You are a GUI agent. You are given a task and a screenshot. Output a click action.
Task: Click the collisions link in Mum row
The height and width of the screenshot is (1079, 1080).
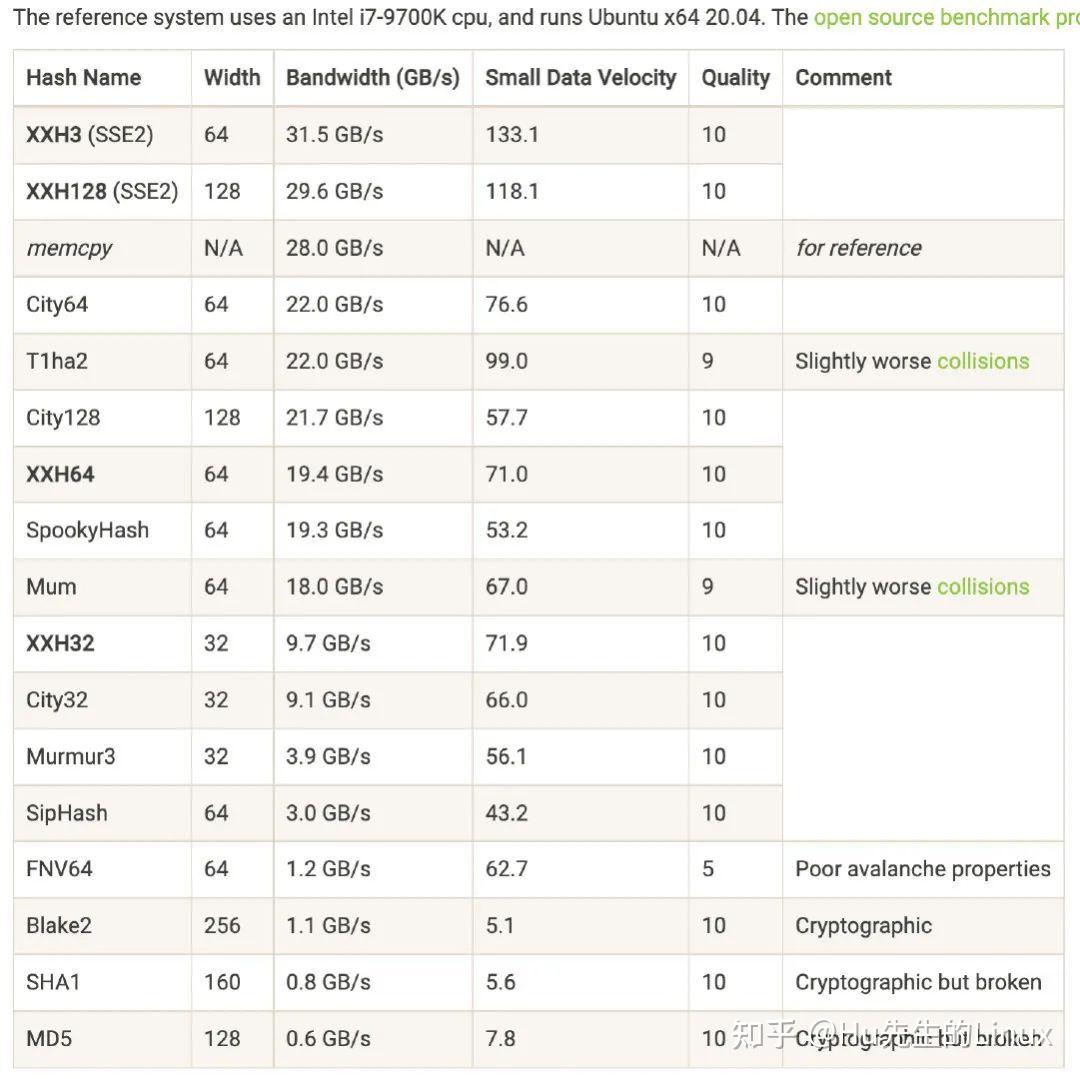[982, 587]
